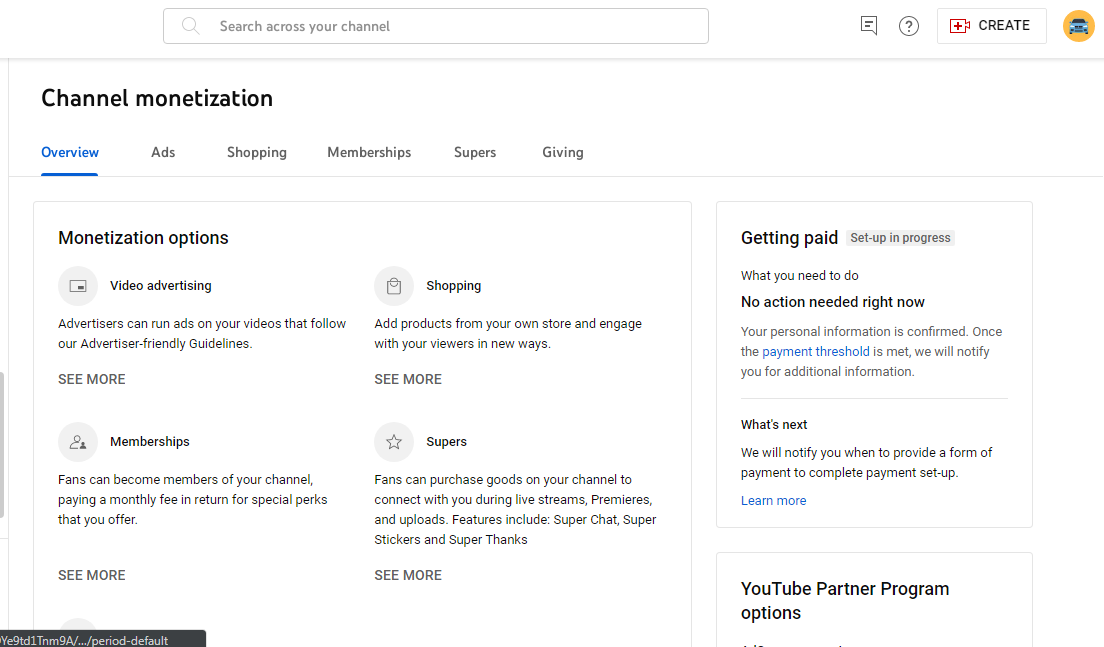Open the help question mark icon
The height and width of the screenshot is (647, 1104).
click(909, 26)
